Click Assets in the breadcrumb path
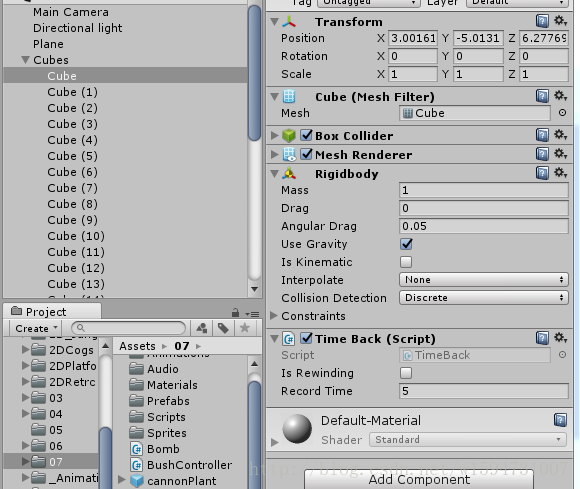 click(137, 346)
